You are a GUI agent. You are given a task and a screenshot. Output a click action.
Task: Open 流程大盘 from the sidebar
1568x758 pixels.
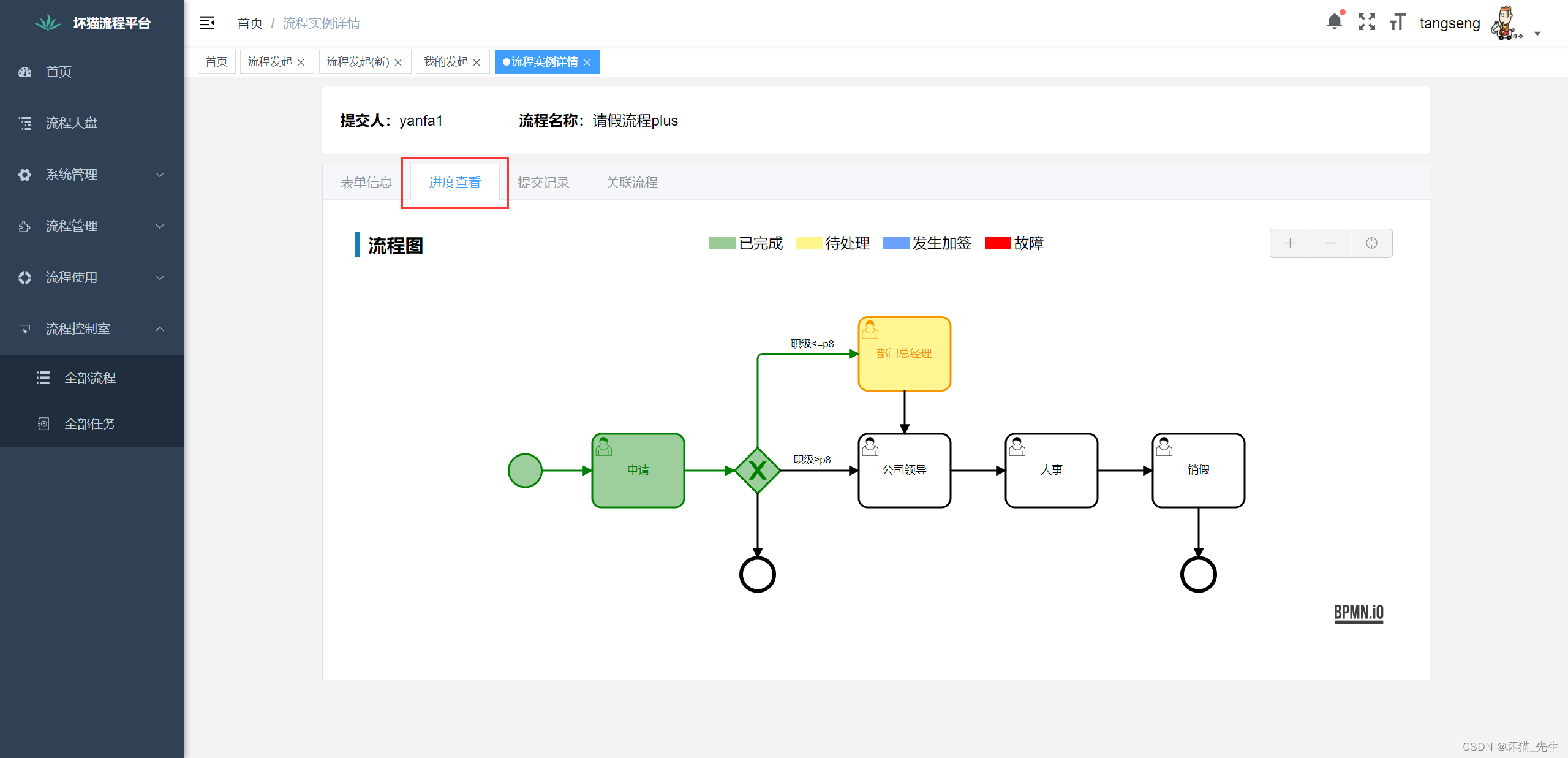pos(72,123)
